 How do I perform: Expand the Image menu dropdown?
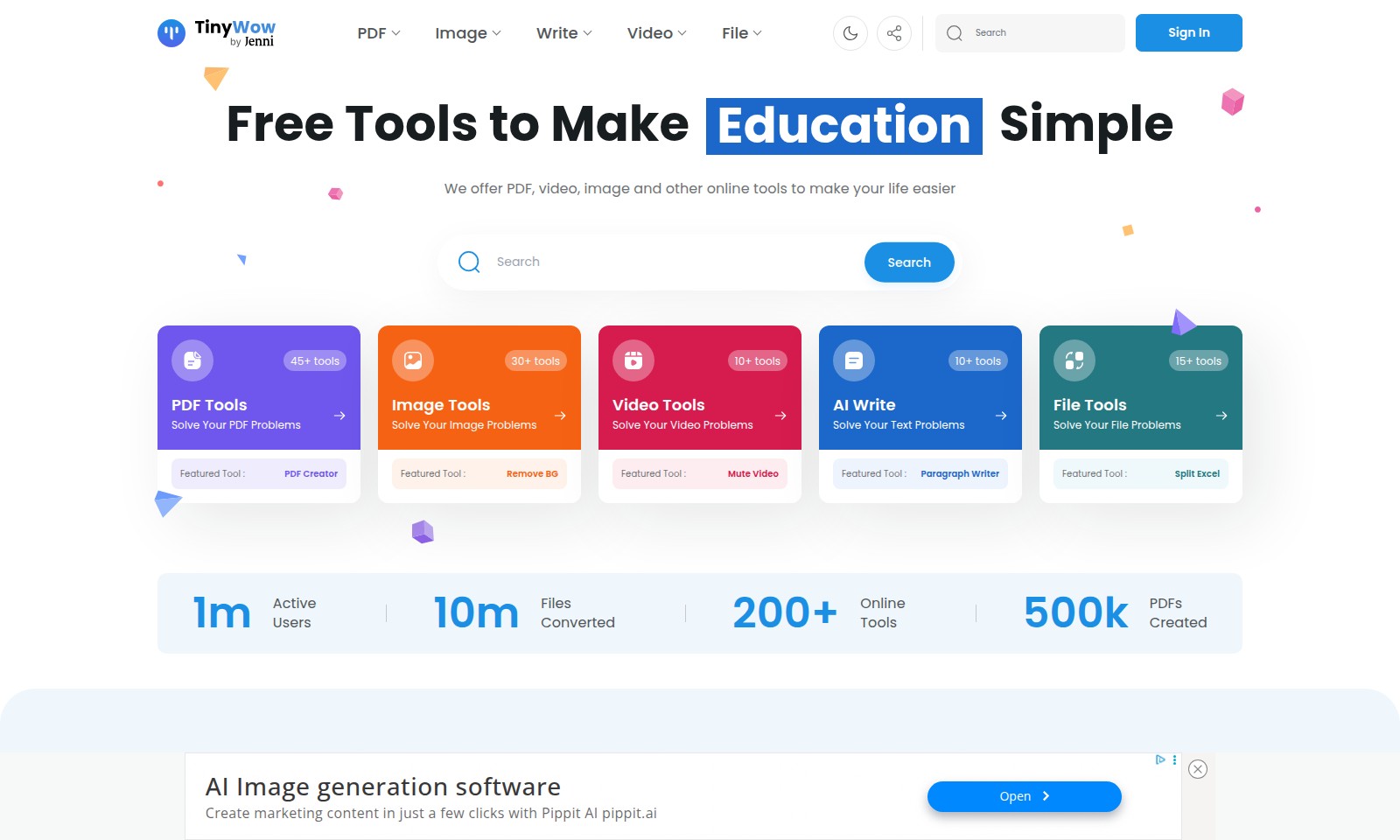point(468,33)
